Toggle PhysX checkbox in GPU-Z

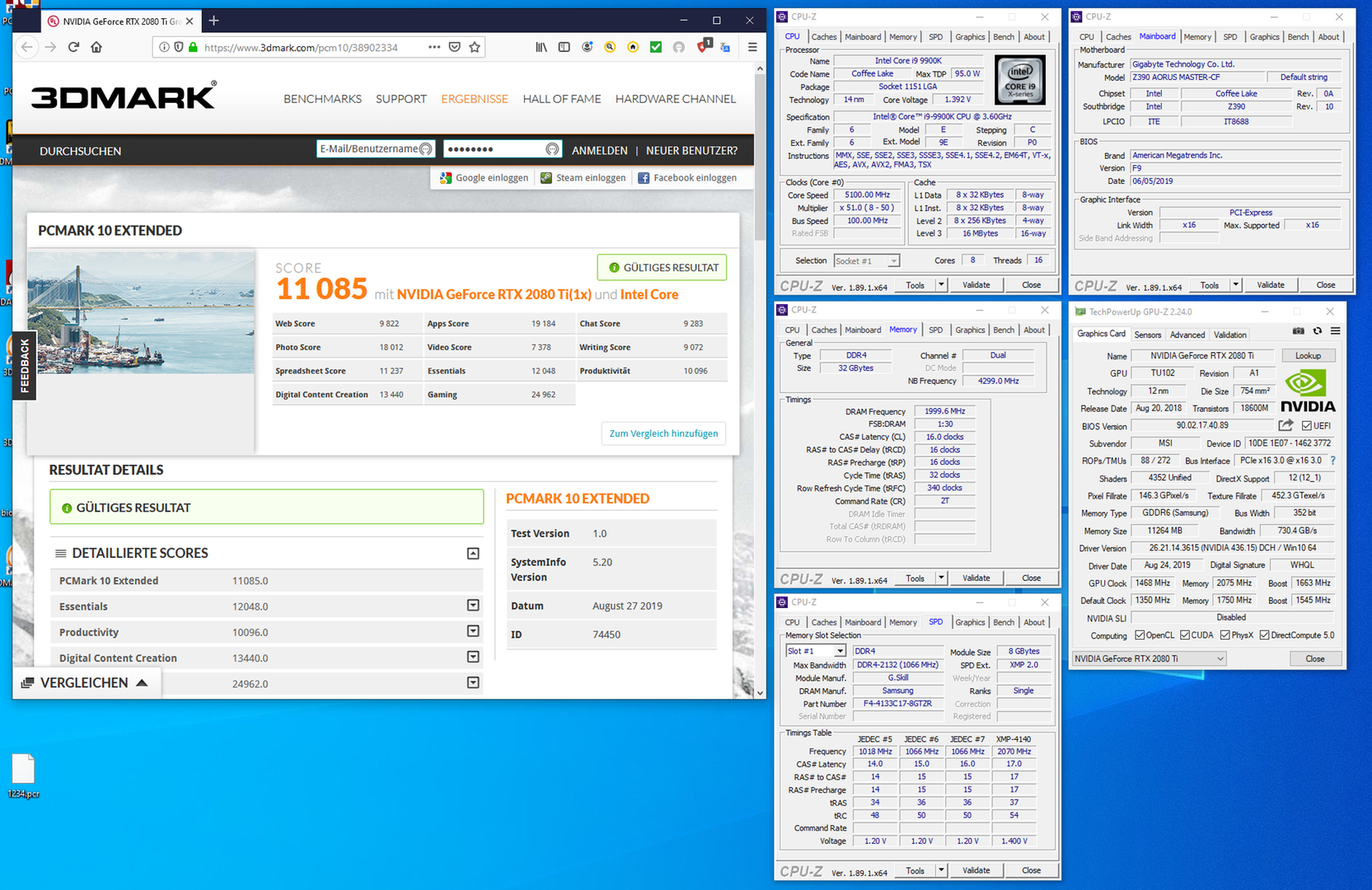1225,635
